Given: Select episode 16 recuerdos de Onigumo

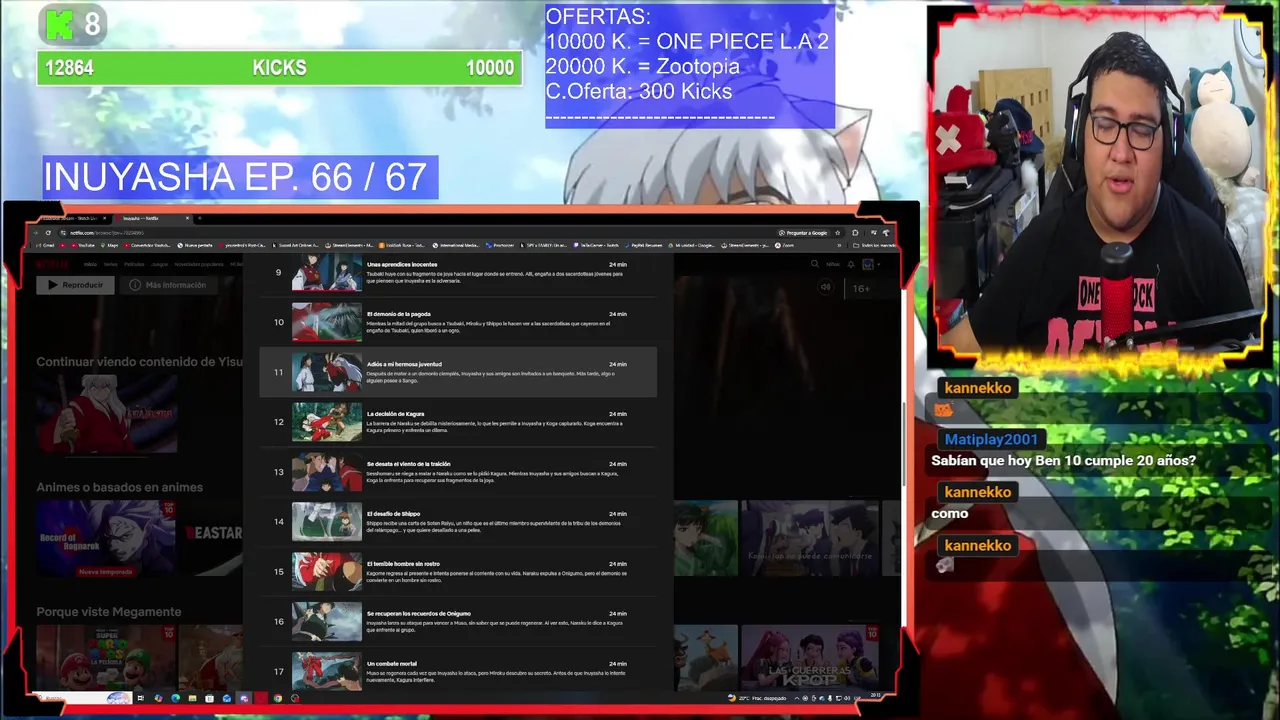Looking at the screenshot, I should tap(458, 622).
